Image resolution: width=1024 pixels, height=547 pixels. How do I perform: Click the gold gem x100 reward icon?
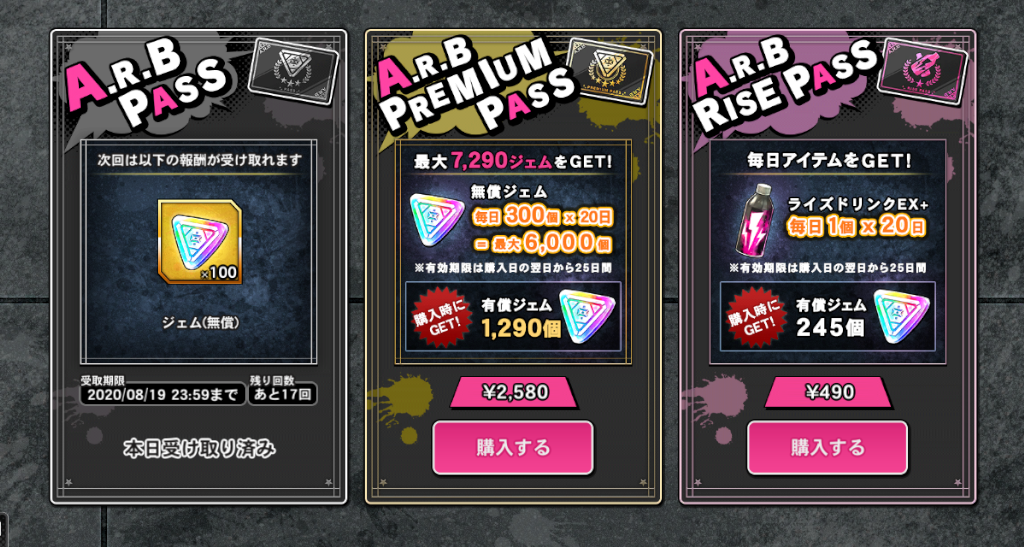(200, 242)
